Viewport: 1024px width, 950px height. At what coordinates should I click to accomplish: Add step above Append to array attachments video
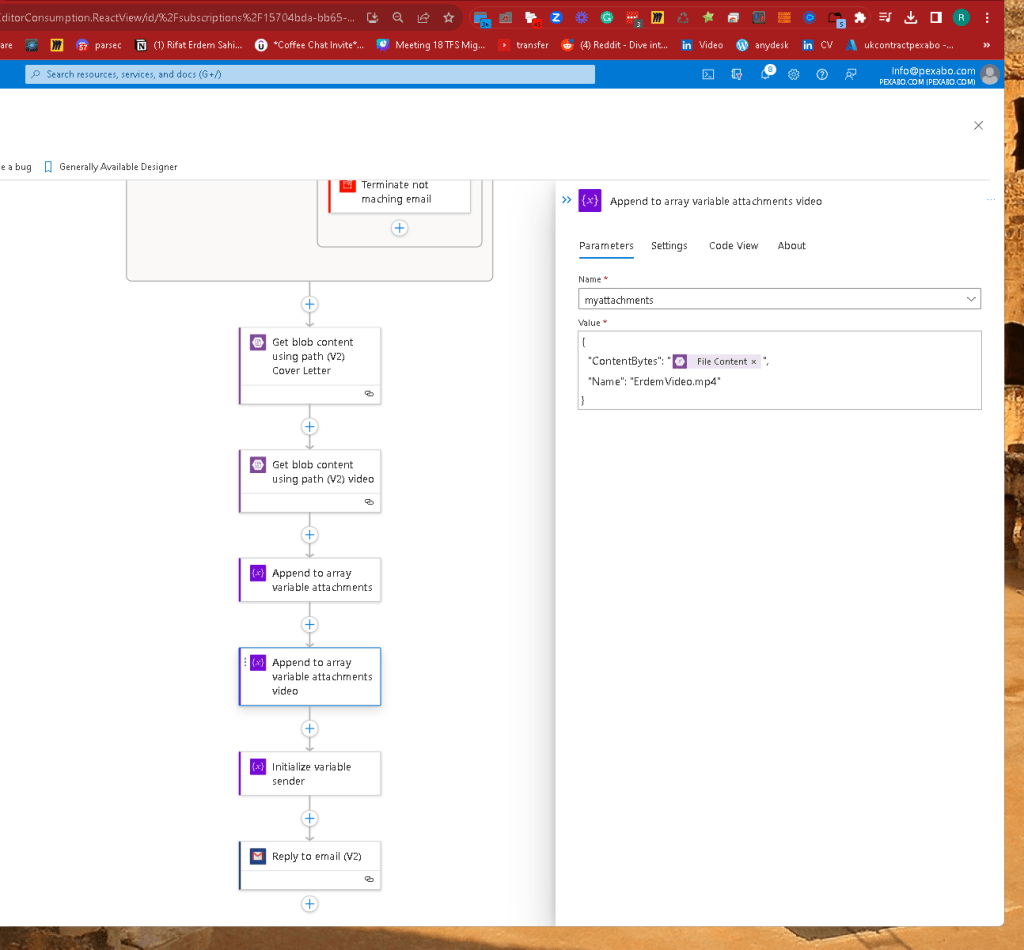tap(310, 624)
